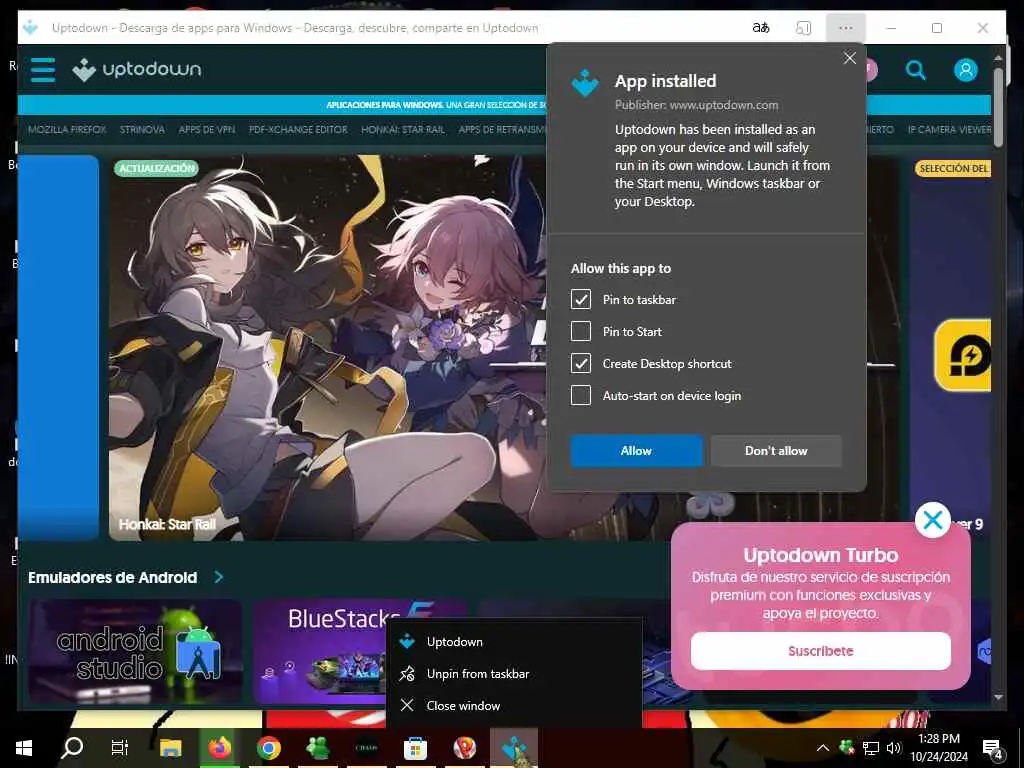Viewport: 1024px width, 768px height.
Task: Click the sidebar panel icon in the title bar
Action: (803, 28)
